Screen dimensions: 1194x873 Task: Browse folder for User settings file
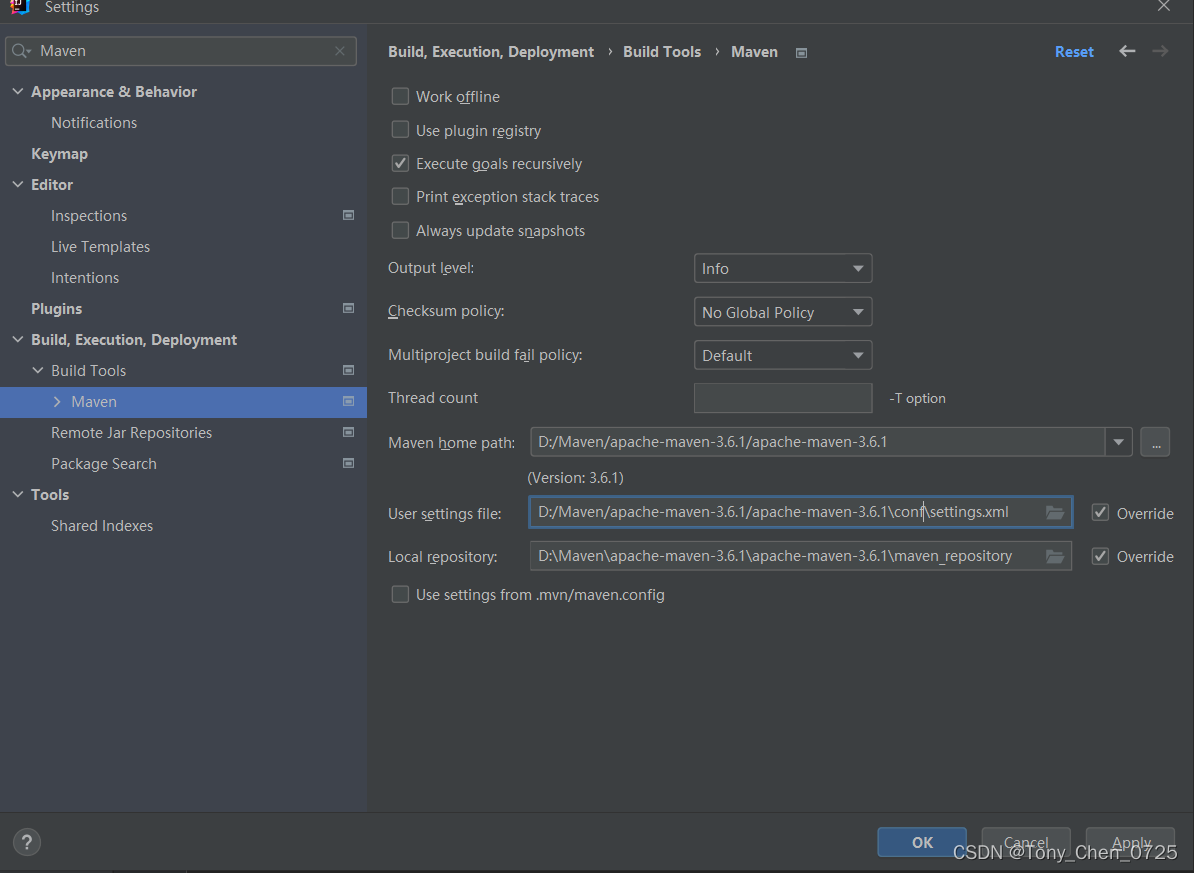(x=1055, y=513)
